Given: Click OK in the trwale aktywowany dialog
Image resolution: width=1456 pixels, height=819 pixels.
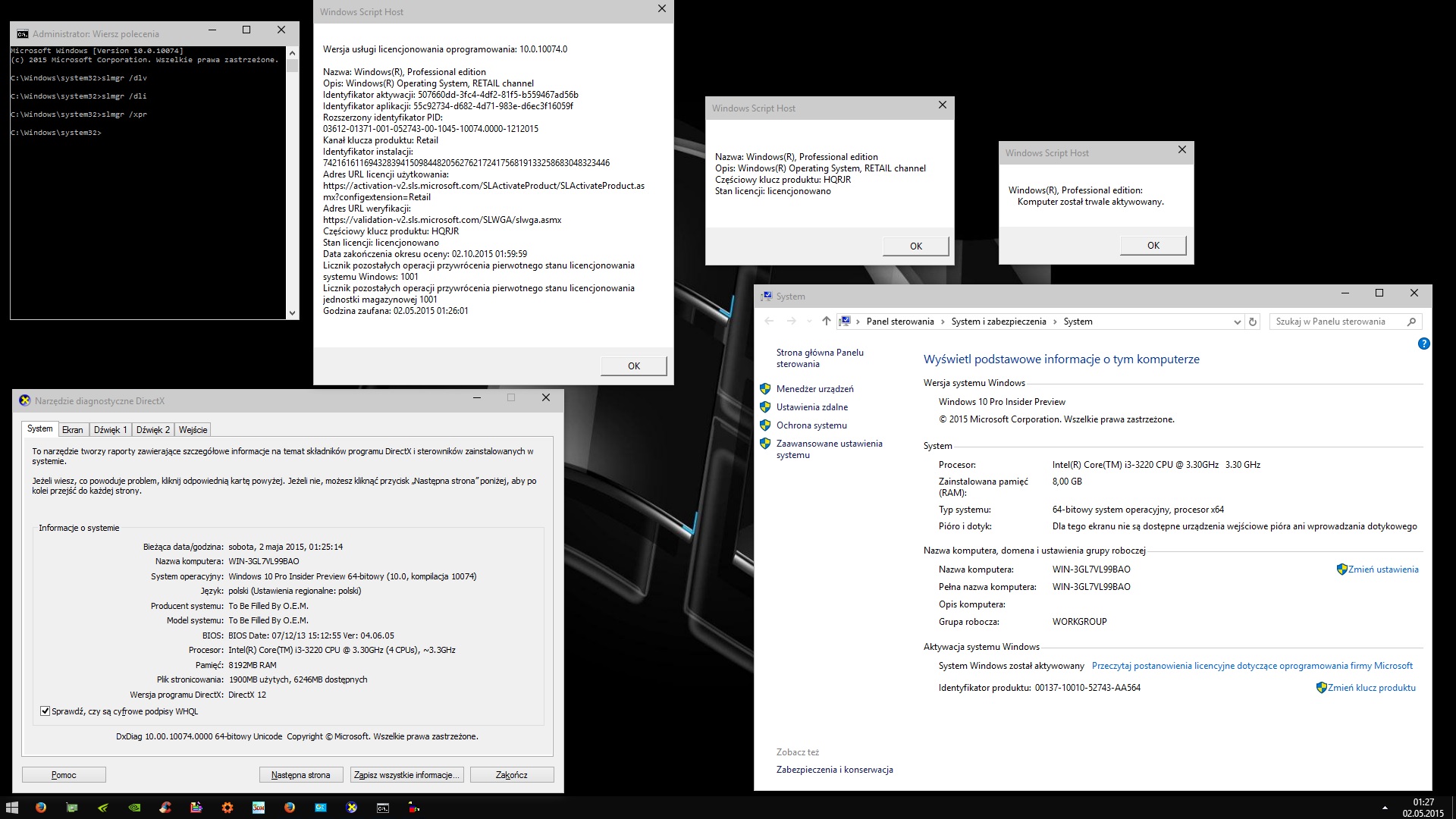Looking at the screenshot, I should click(x=1153, y=245).
